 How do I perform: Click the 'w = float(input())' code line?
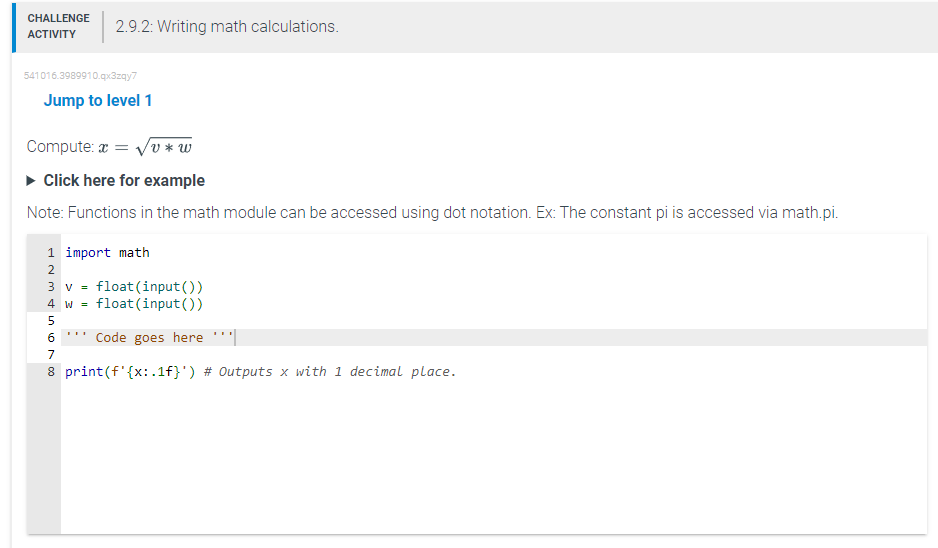click(x=134, y=304)
